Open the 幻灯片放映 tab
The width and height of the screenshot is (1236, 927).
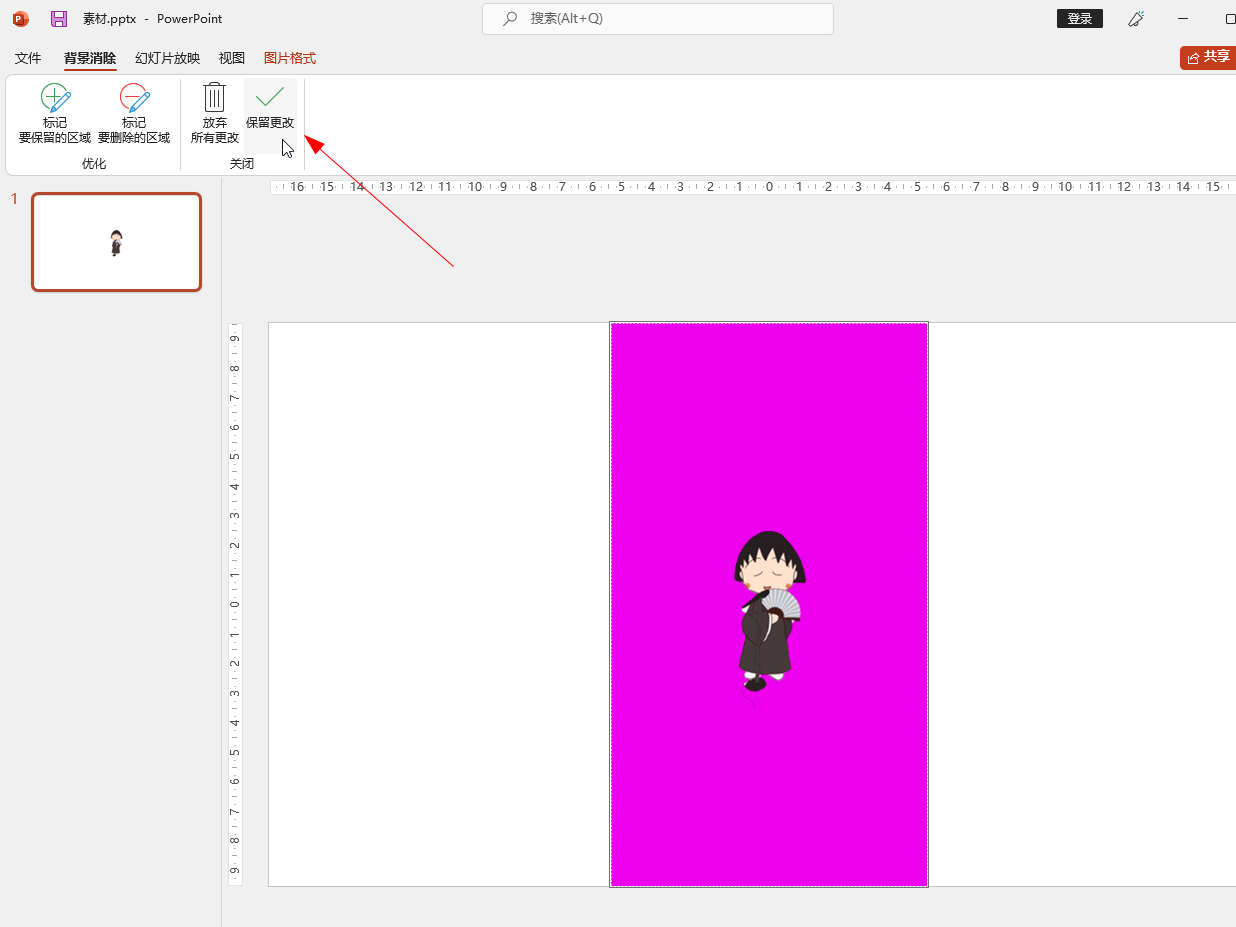click(168, 58)
